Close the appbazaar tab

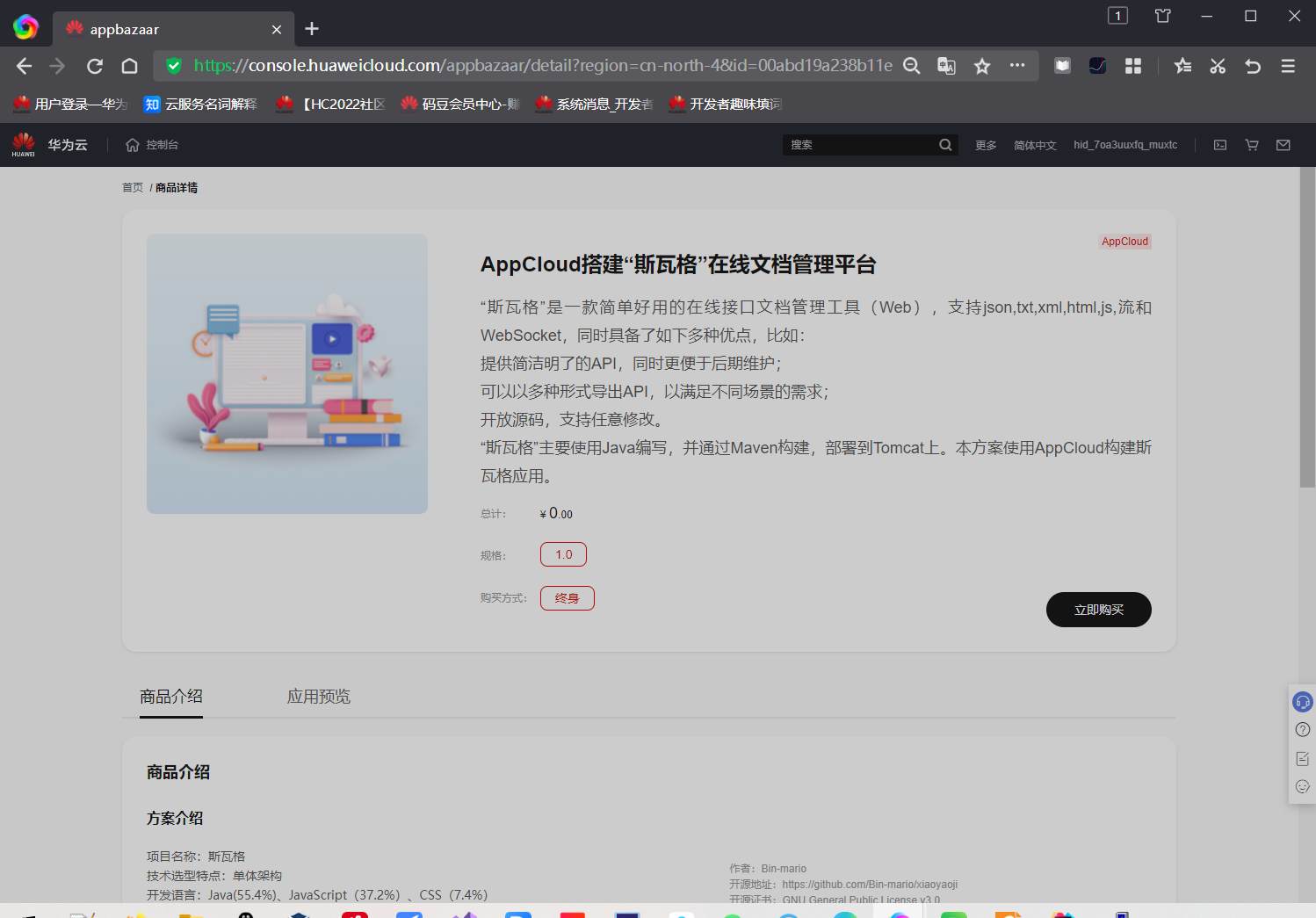(277, 29)
